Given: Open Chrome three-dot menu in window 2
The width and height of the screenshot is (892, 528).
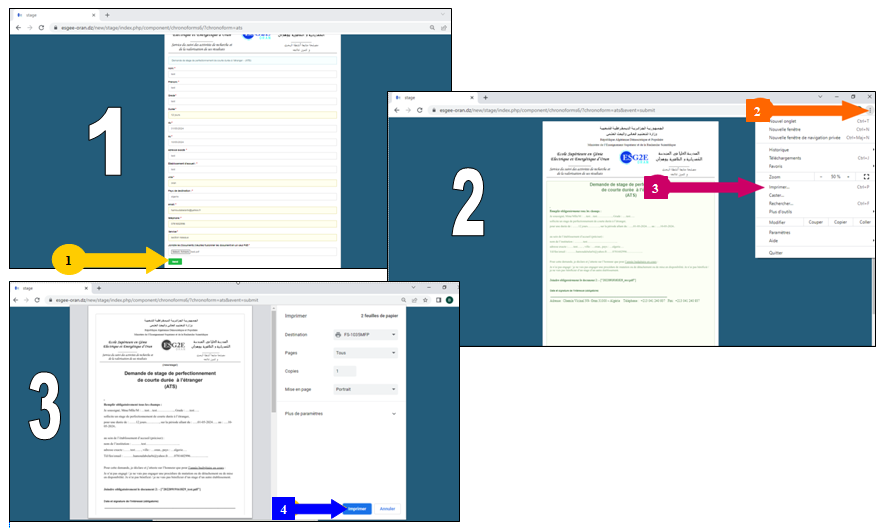Looking at the screenshot, I should 870,109.
